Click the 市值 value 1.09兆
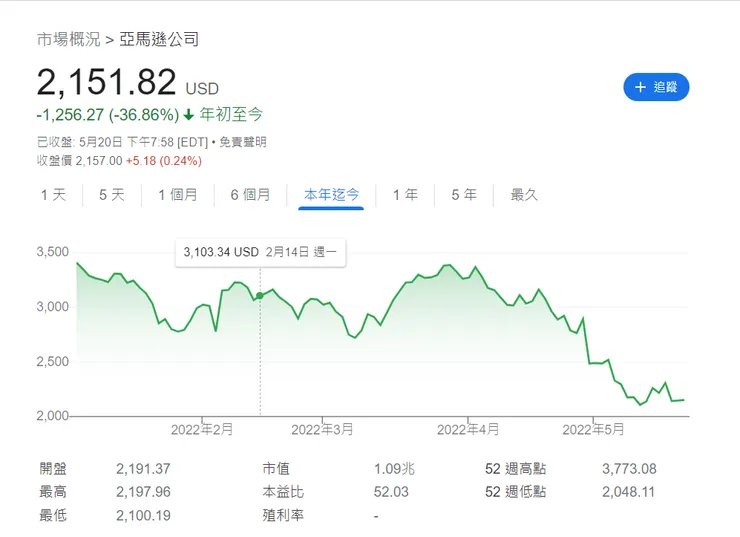This screenshot has height=537, width=740. pyautogui.click(x=394, y=469)
